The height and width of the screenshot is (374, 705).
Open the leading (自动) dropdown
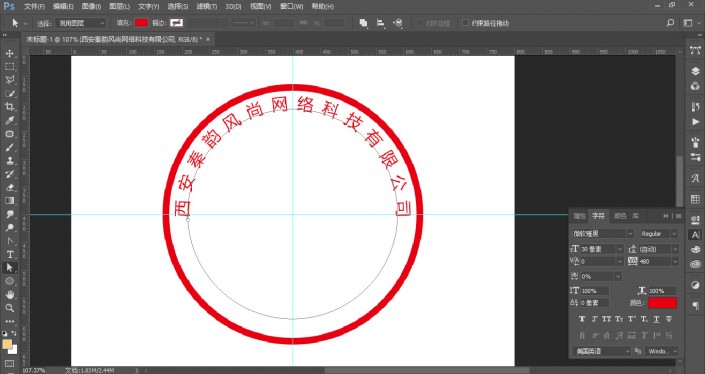click(675, 249)
